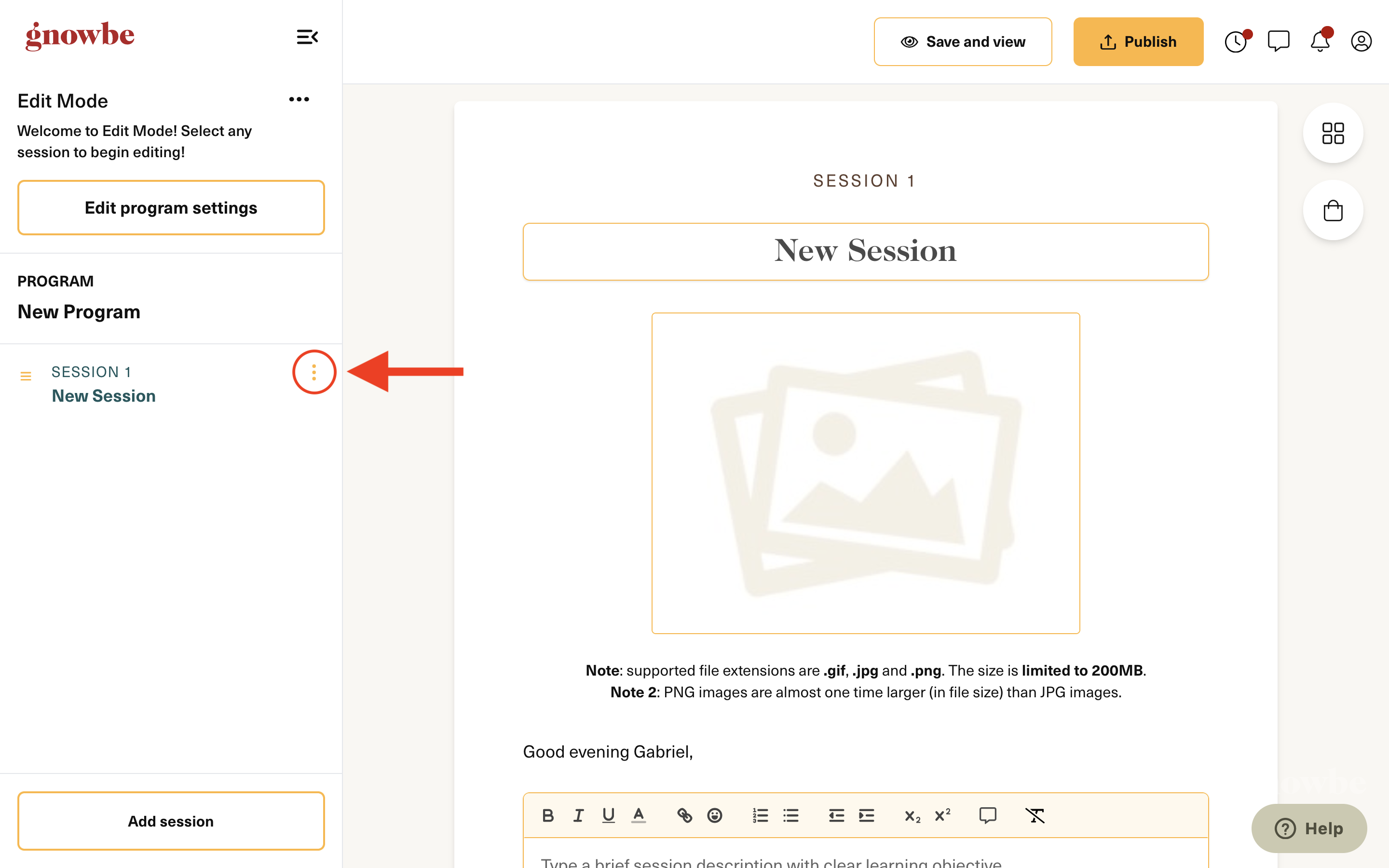Decrease indent in the editor
Image resolution: width=1389 pixels, height=868 pixels.
pyautogui.click(x=836, y=815)
